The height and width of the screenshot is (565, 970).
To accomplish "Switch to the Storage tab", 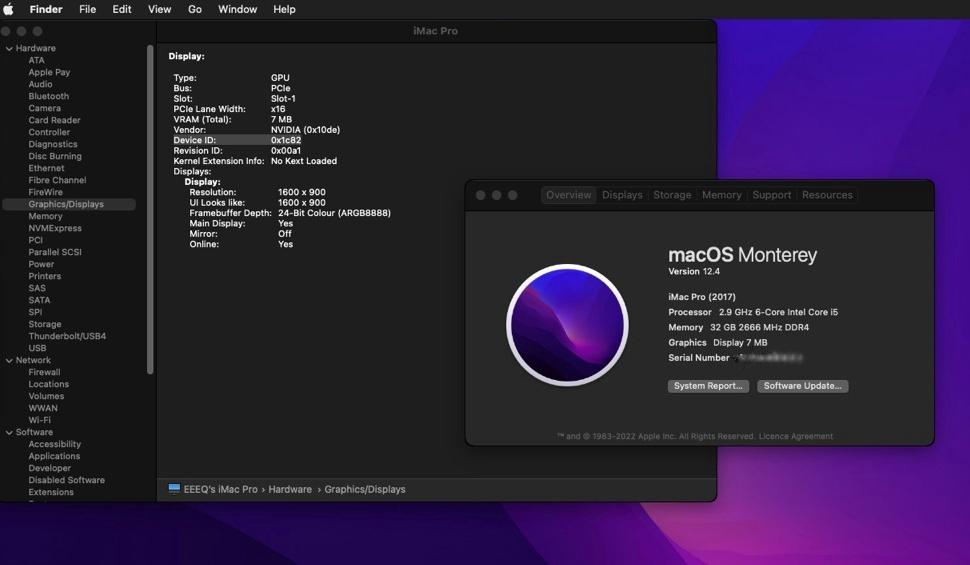I will tap(672, 195).
